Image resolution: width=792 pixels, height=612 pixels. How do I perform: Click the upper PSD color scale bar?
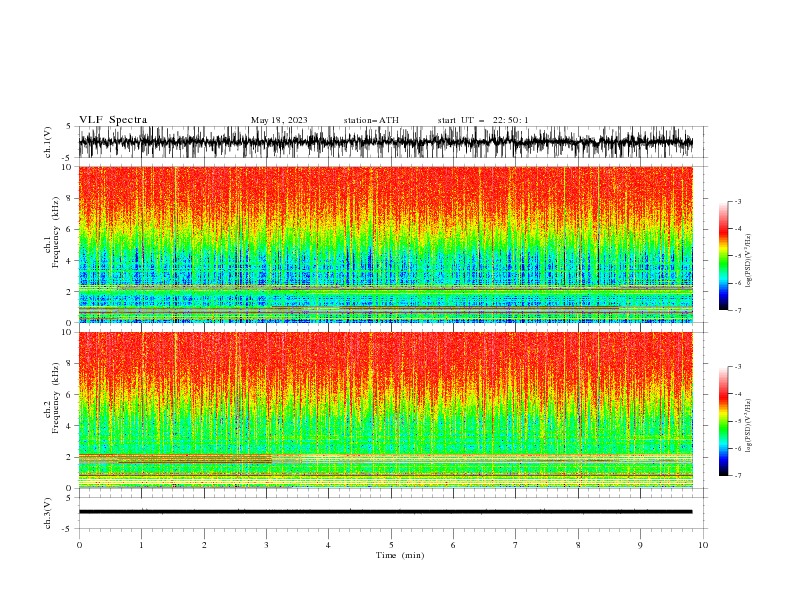pos(723,256)
